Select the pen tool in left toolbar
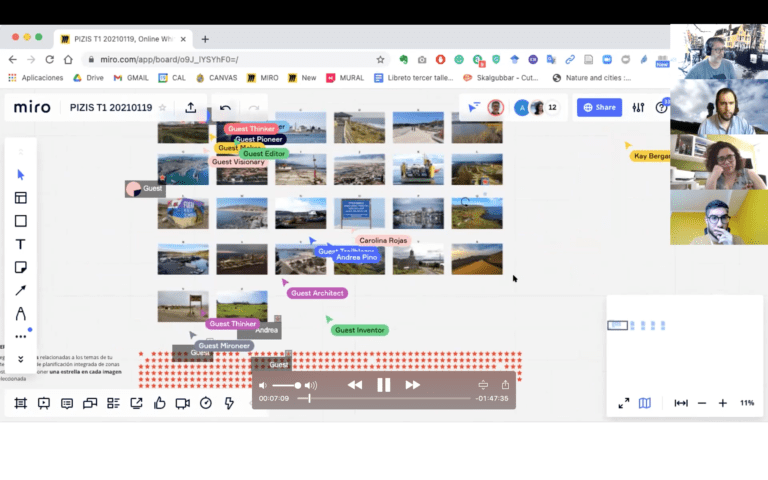This screenshot has height=480, width=768. click(21, 313)
